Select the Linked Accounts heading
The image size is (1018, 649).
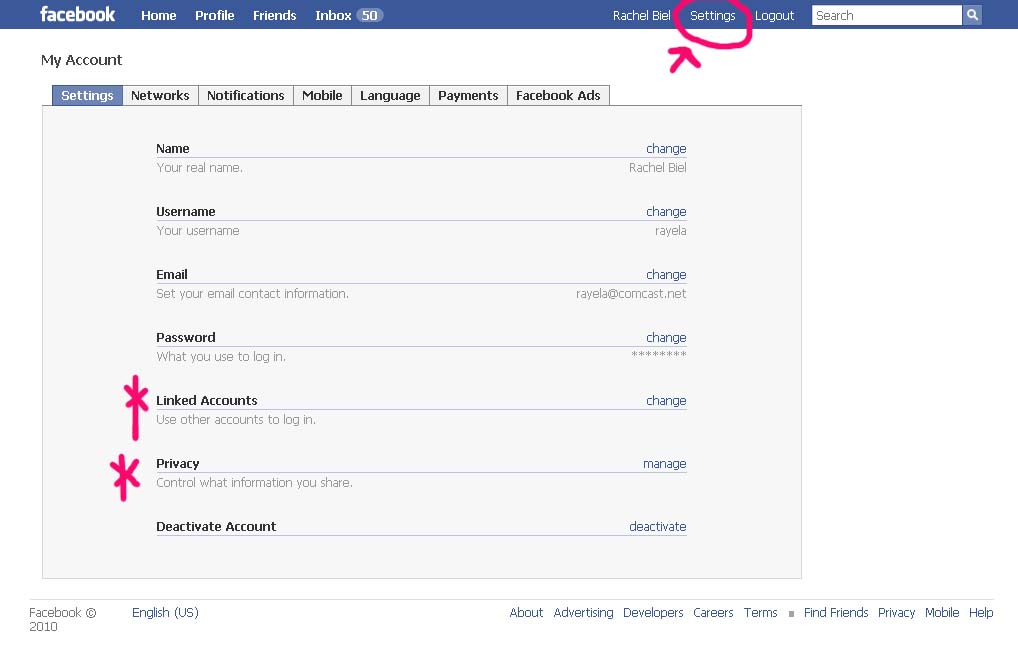[206, 400]
